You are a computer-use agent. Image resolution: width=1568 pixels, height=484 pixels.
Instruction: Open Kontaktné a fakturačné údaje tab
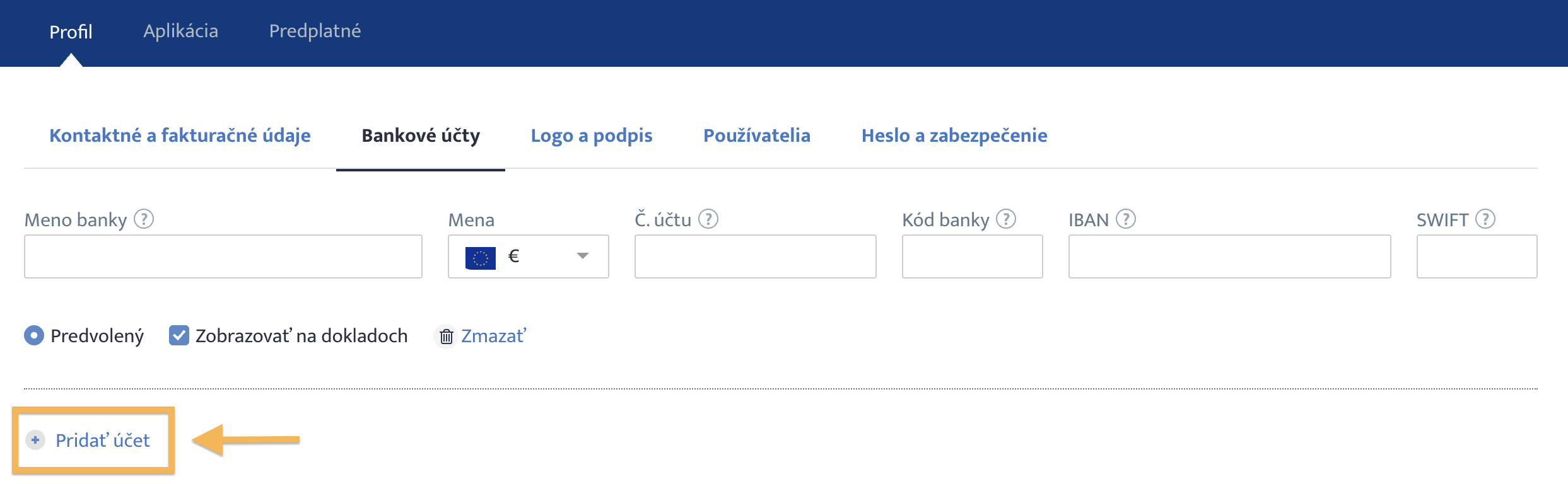pyautogui.click(x=180, y=135)
